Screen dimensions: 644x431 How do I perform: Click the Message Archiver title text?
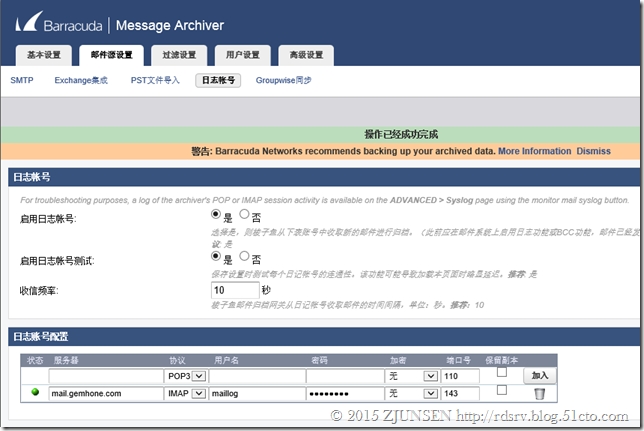[170, 25]
